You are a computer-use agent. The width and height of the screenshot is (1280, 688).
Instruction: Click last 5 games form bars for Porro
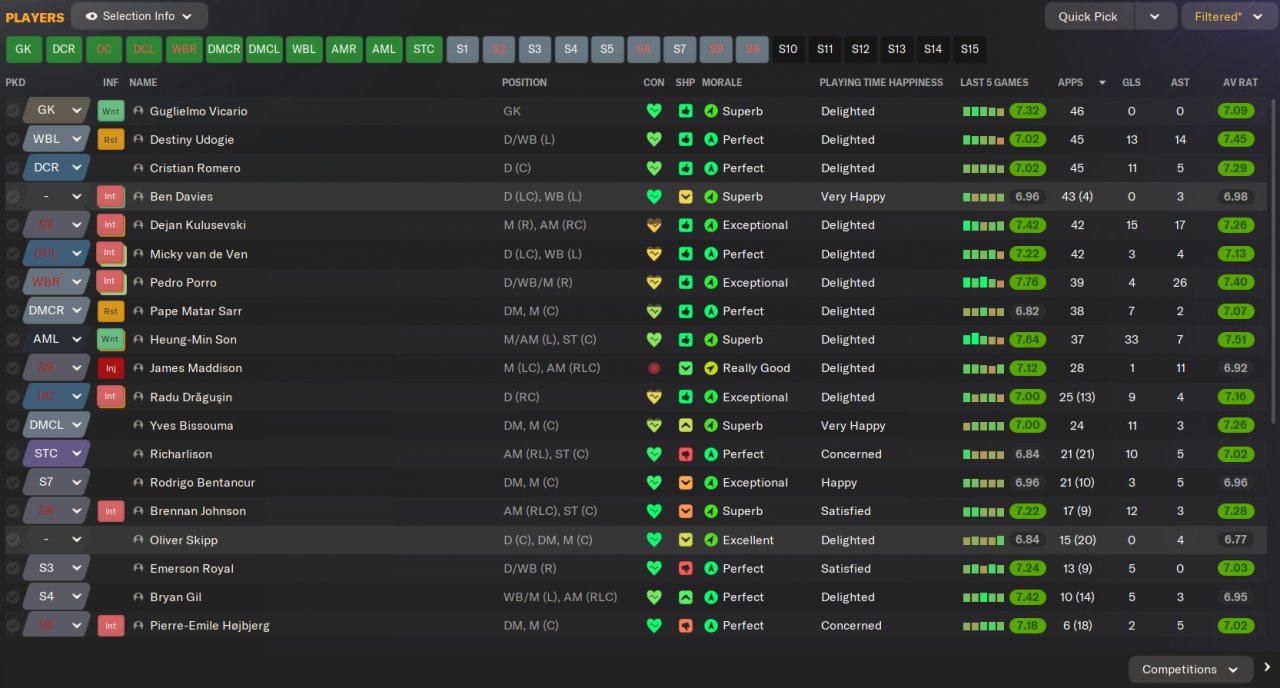983,283
